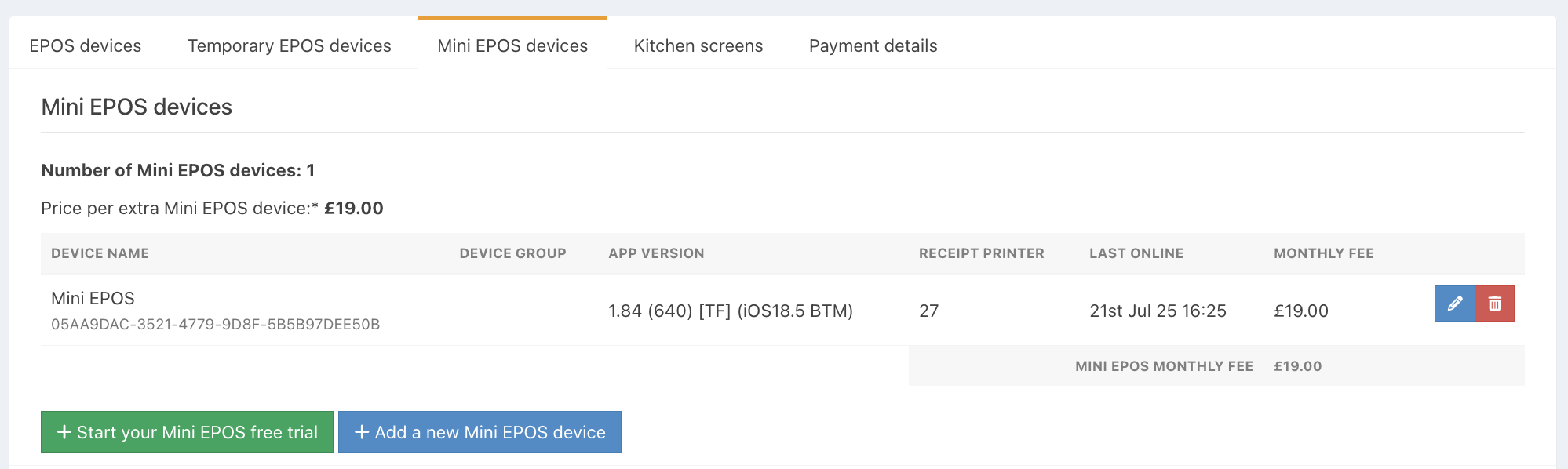Click the device UUID text 05AA9DAC
The image size is (1568, 469).
coord(216,324)
